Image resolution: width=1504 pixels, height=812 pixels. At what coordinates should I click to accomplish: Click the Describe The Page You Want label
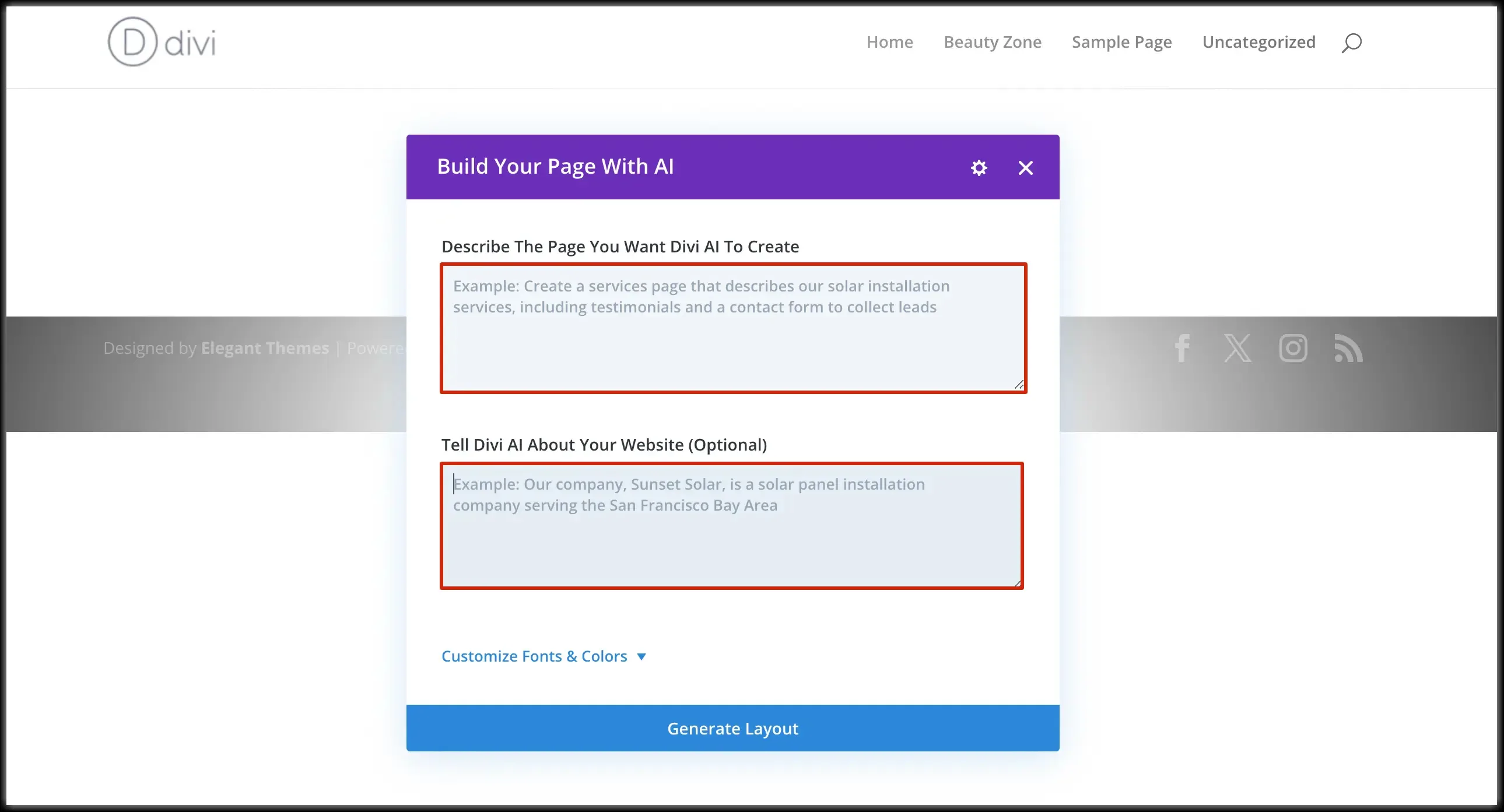coord(620,247)
